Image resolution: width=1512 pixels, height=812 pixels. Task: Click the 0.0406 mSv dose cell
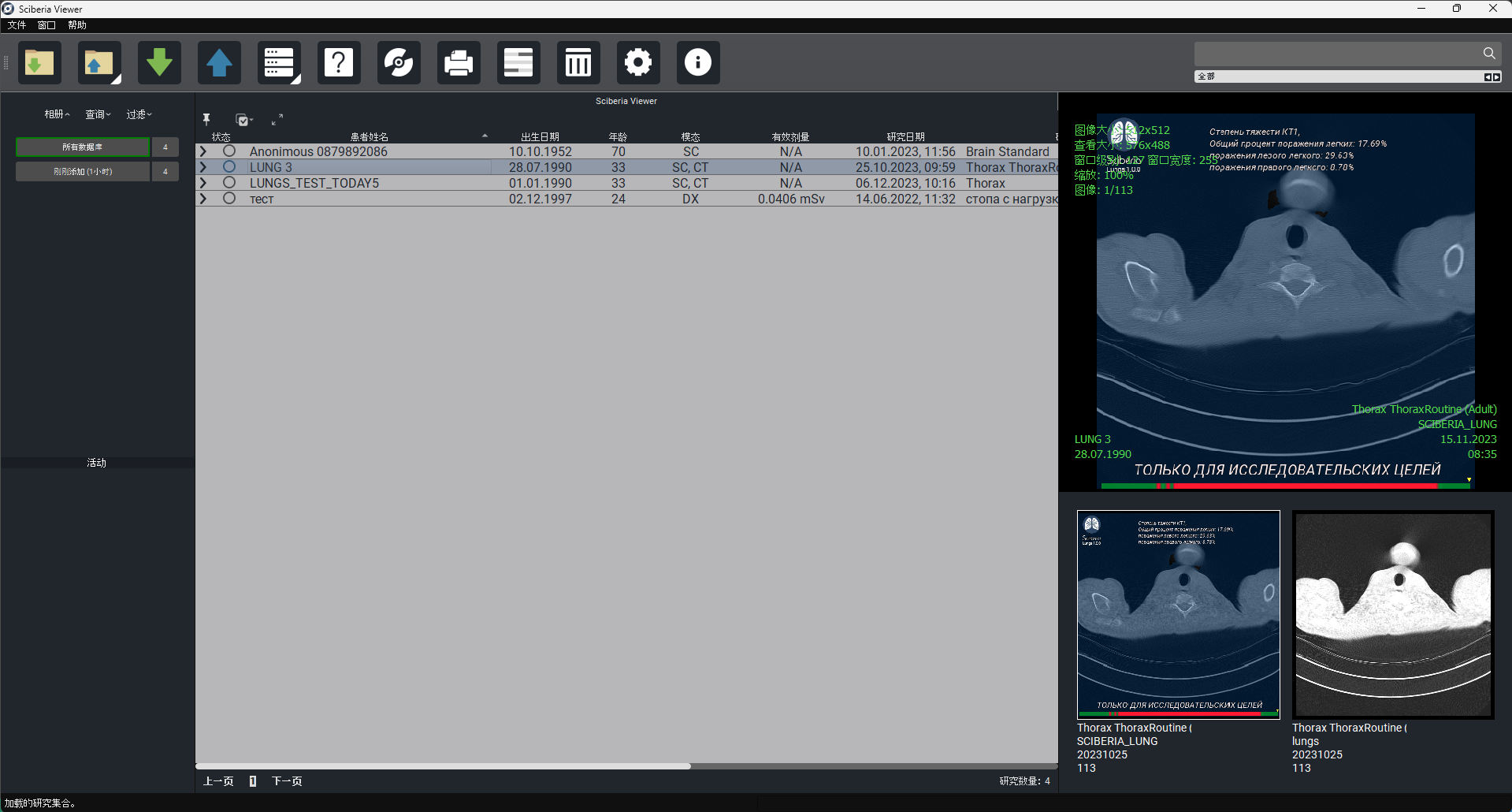click(791, 199)
